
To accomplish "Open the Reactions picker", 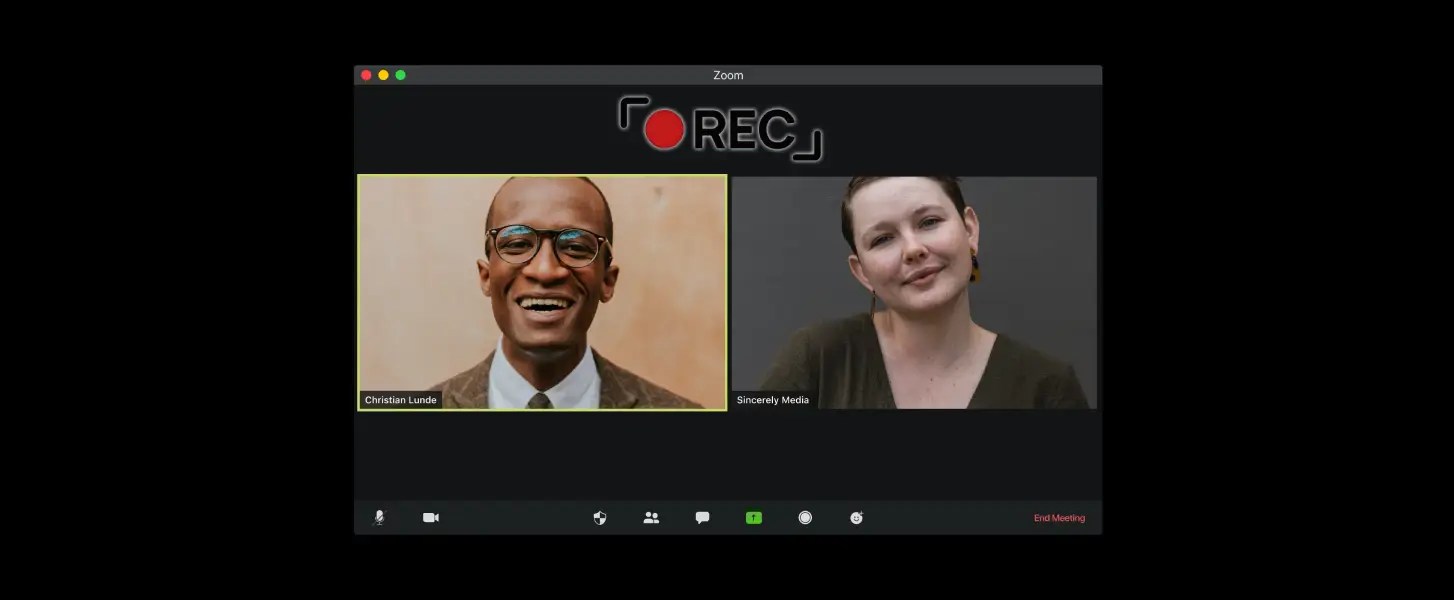I will pyautogui.click(x=857, y=517).
